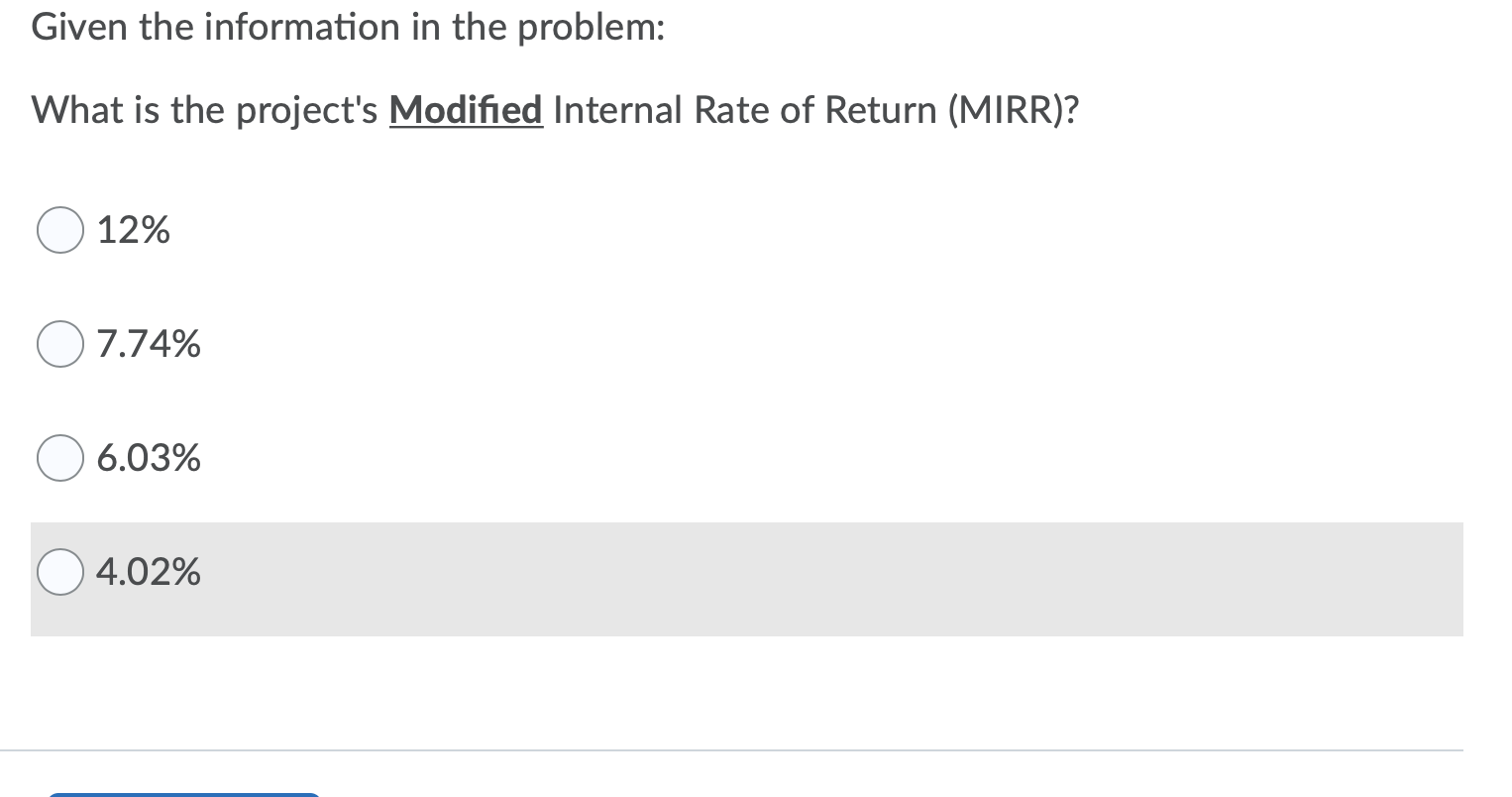Select the 4.02% answer radio button
Viewport: 1512px width, 797px height.
[59, 571]
